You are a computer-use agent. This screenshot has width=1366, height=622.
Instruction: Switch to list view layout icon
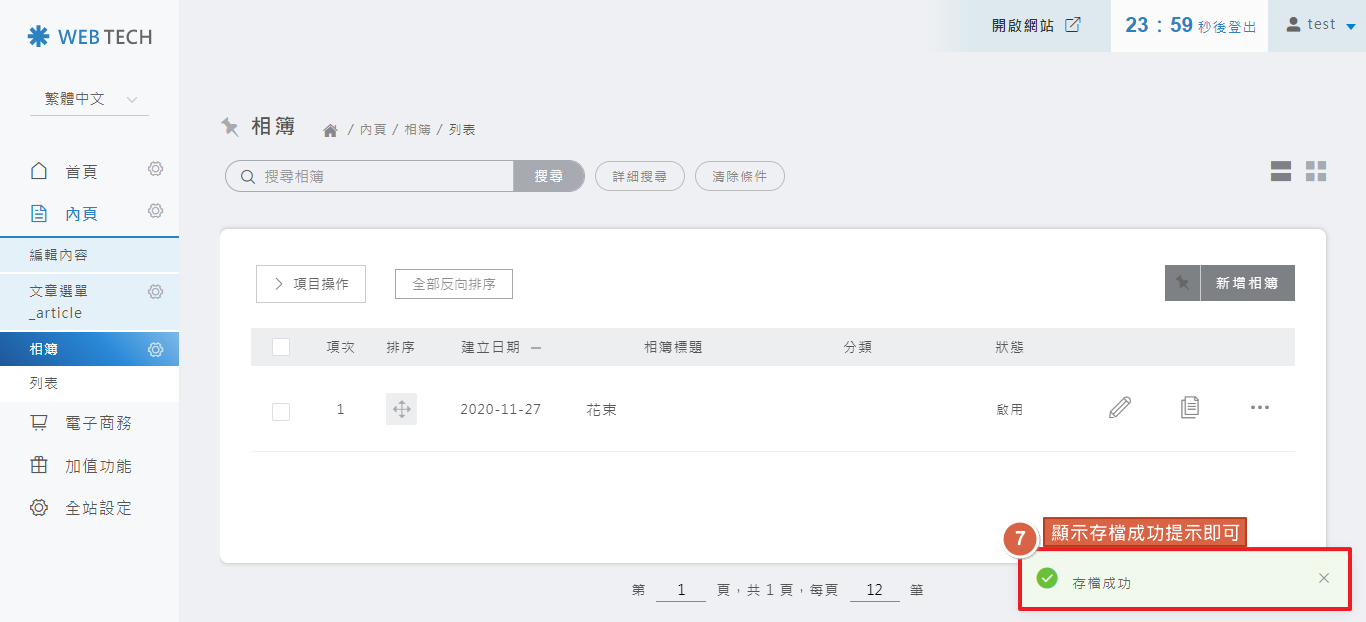pyautogui.click(x=1281, y=172)
